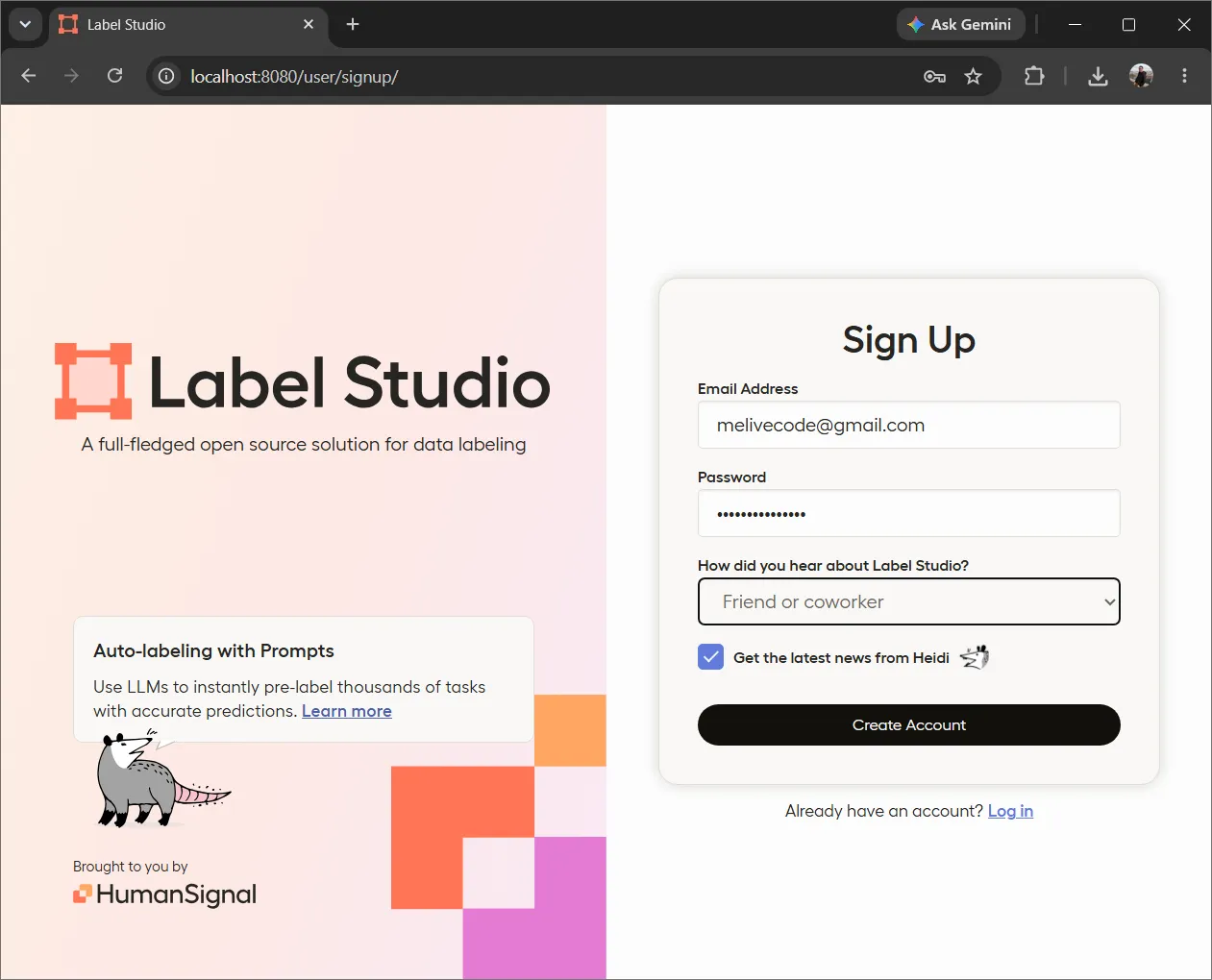The width and height of the screenshot is (1212, 980).
Task: Click the Heidi opossum icon by the checkbox
Action: point(975,657)
